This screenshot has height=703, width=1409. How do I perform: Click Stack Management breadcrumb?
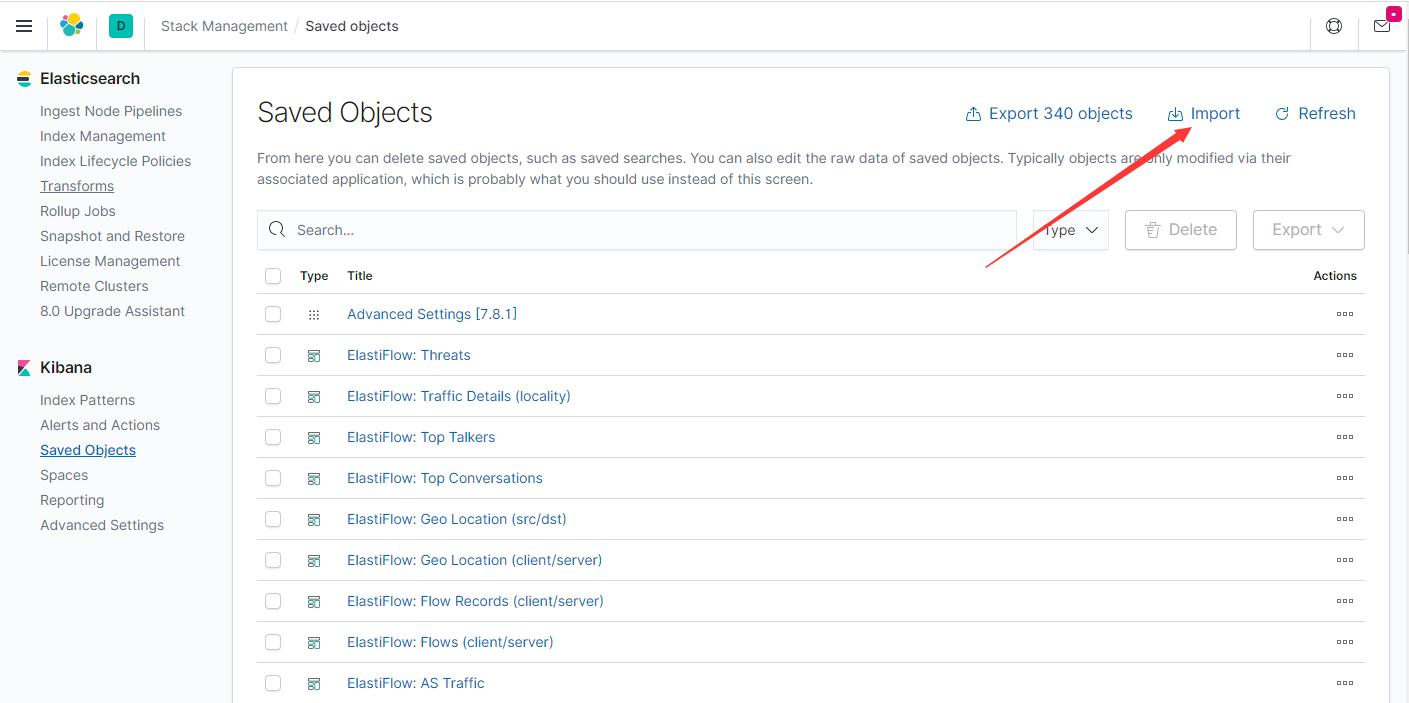coord(224,26)
